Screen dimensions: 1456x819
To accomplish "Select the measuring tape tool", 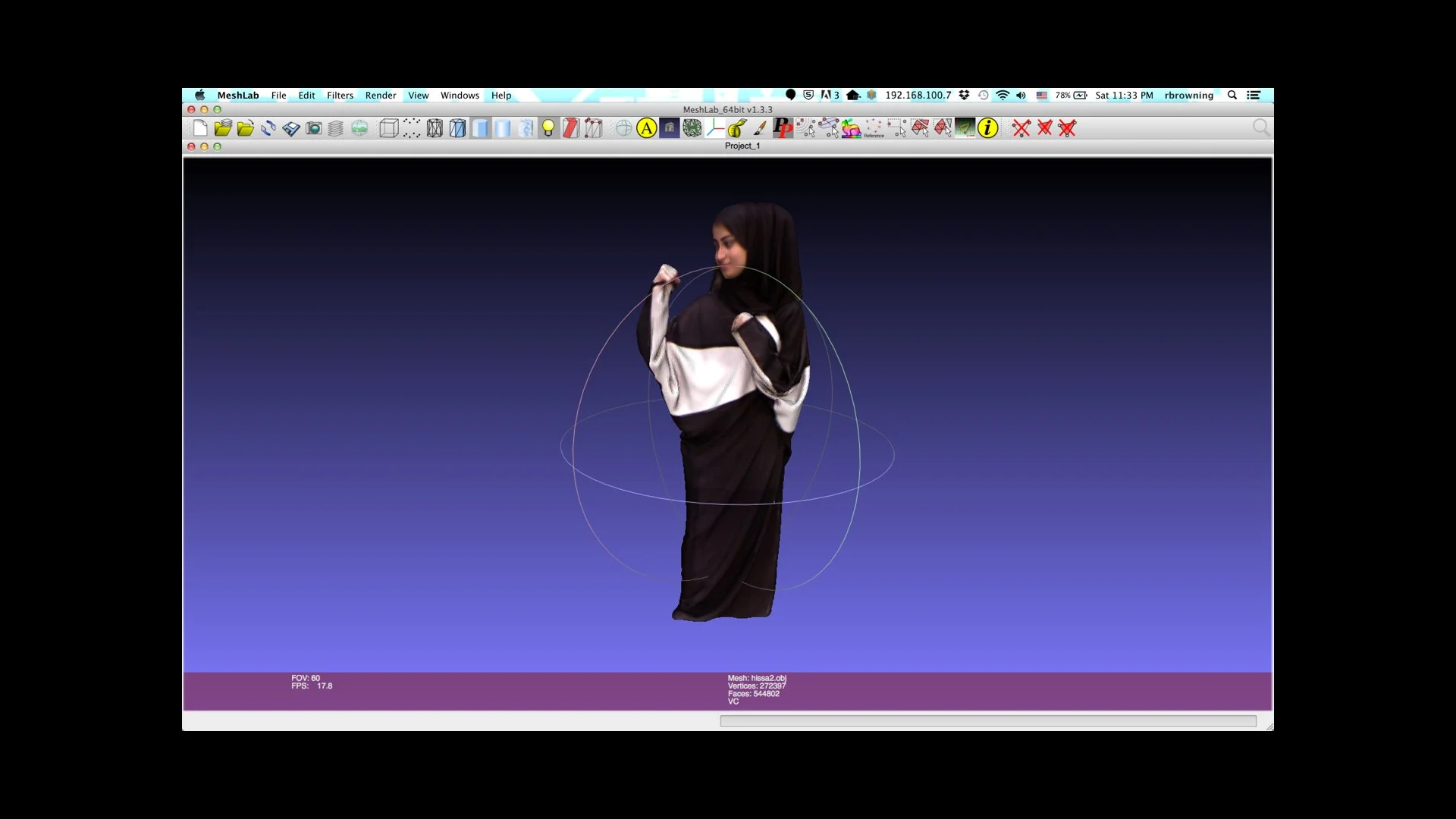I will click(737, 128).
